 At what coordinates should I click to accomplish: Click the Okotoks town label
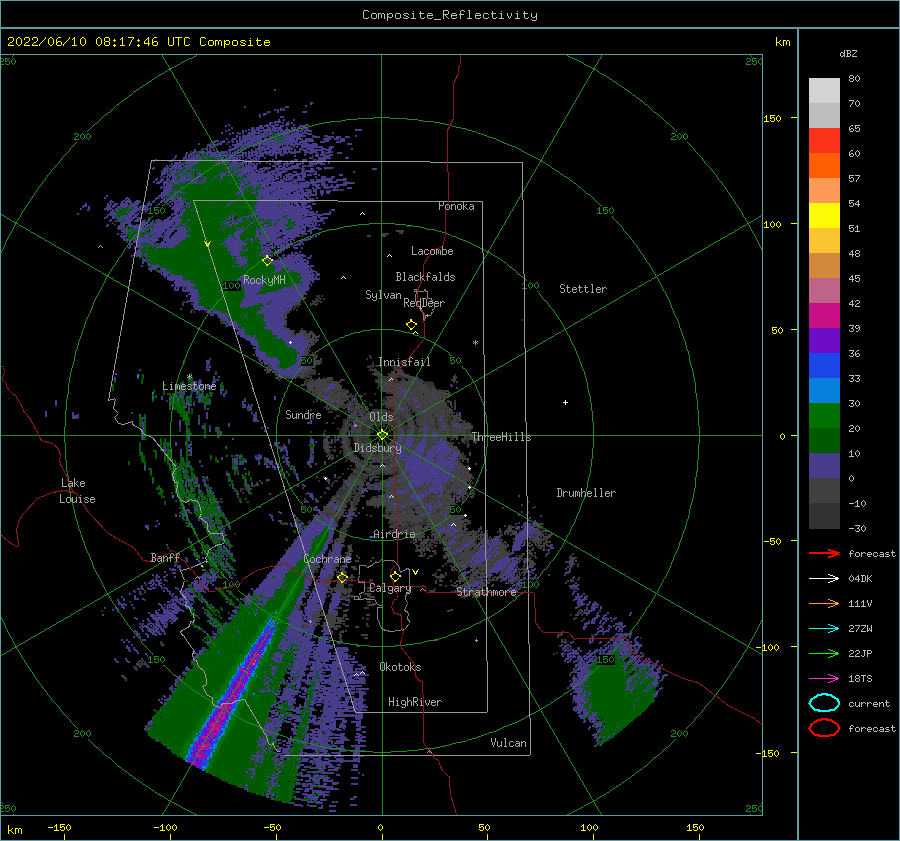click(400, 667)
